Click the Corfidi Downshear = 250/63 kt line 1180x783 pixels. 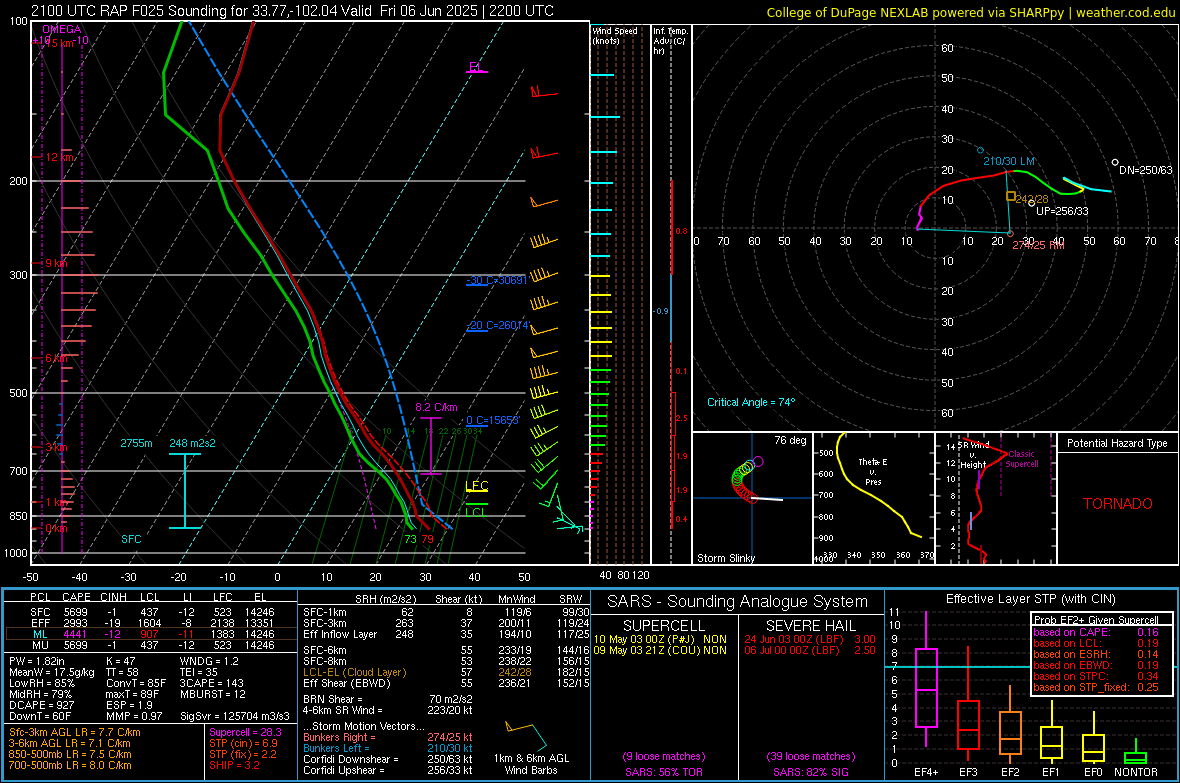click(x=388, y=759)
